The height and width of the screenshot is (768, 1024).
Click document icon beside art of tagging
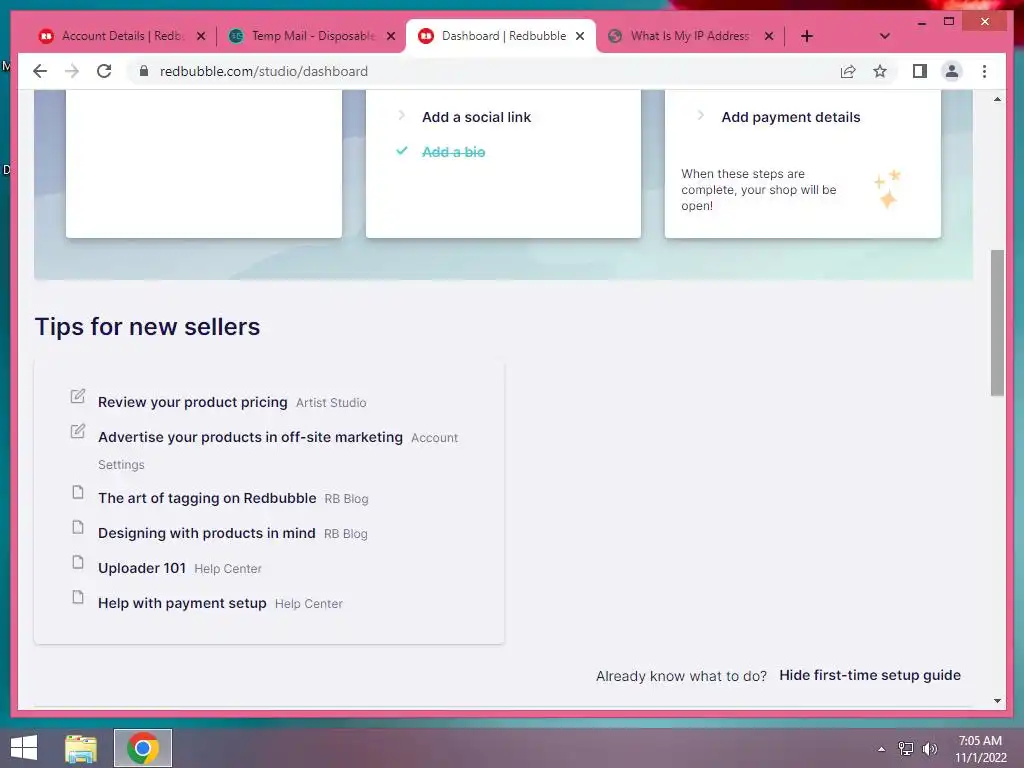click(78, 492)
